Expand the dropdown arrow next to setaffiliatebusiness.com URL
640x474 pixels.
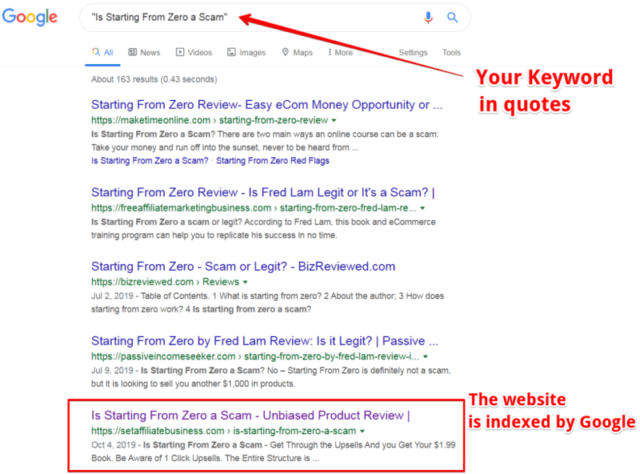[362, 431]
